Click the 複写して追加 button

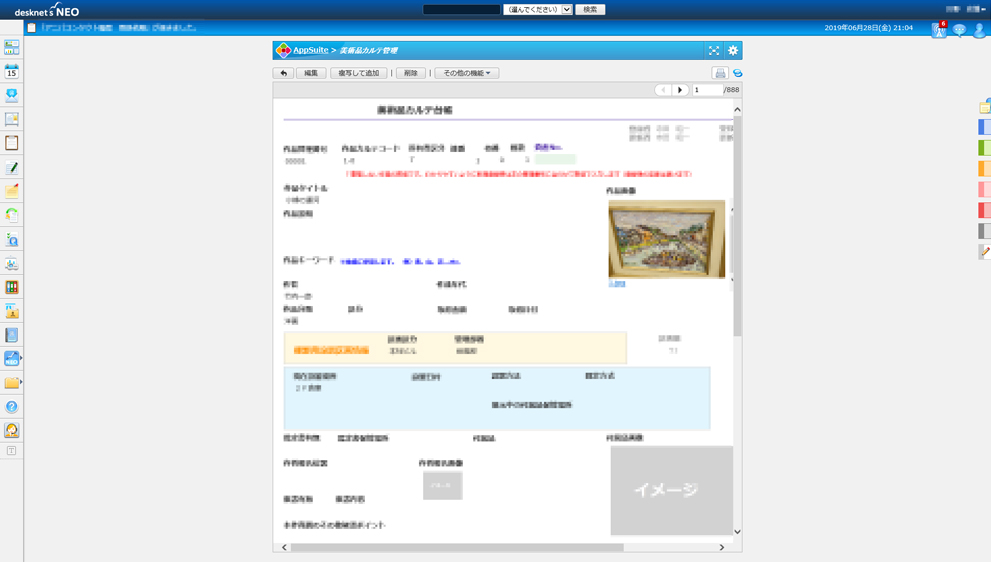tap(358, 73)
